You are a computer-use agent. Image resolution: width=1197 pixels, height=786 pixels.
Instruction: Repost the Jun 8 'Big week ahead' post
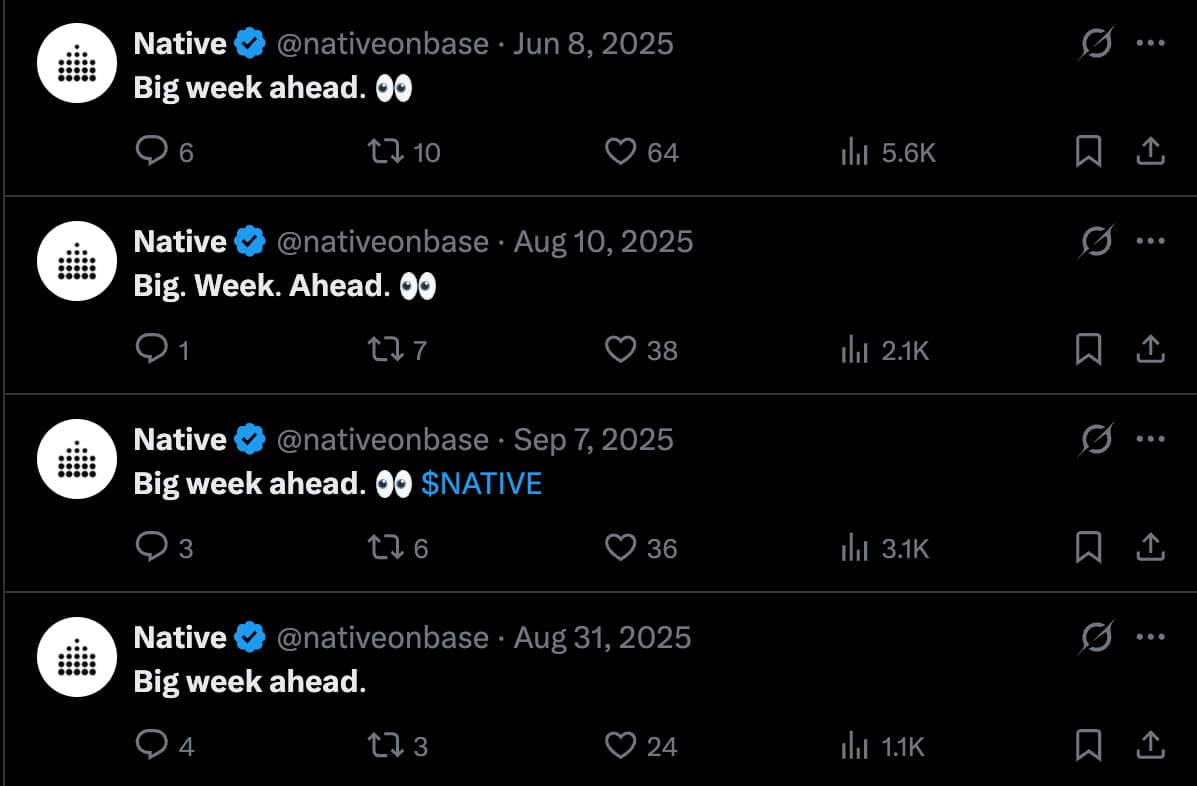click(x=386, y=152)
